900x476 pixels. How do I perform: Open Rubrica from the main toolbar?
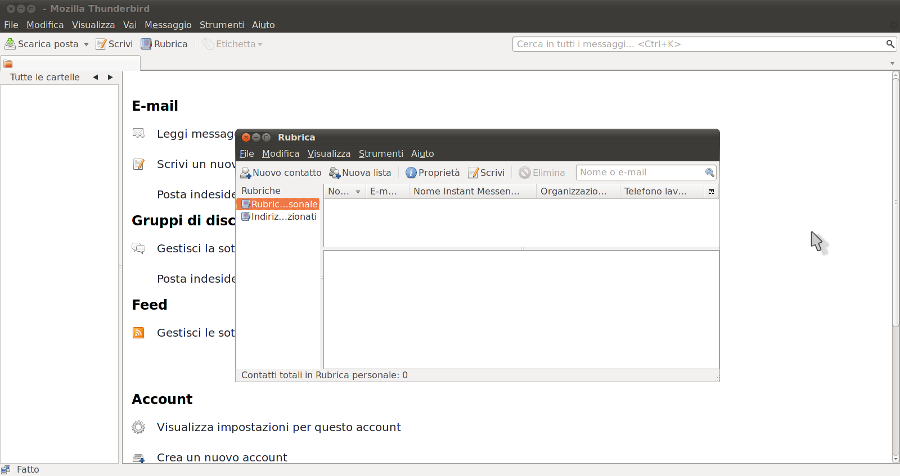[x=164, y=44]
